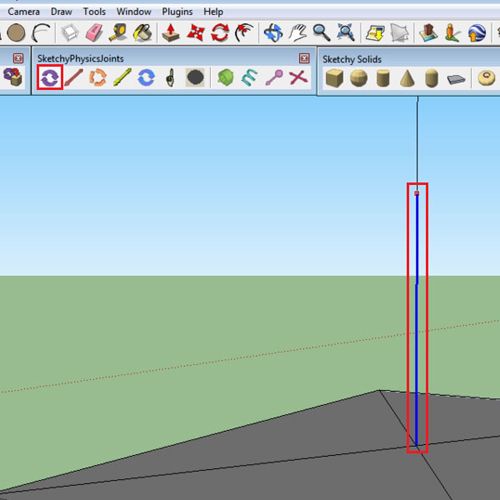Viewport: 500px width, 500px height.
Task: Select the Hinge joint tool
Action: coord(50,78)
